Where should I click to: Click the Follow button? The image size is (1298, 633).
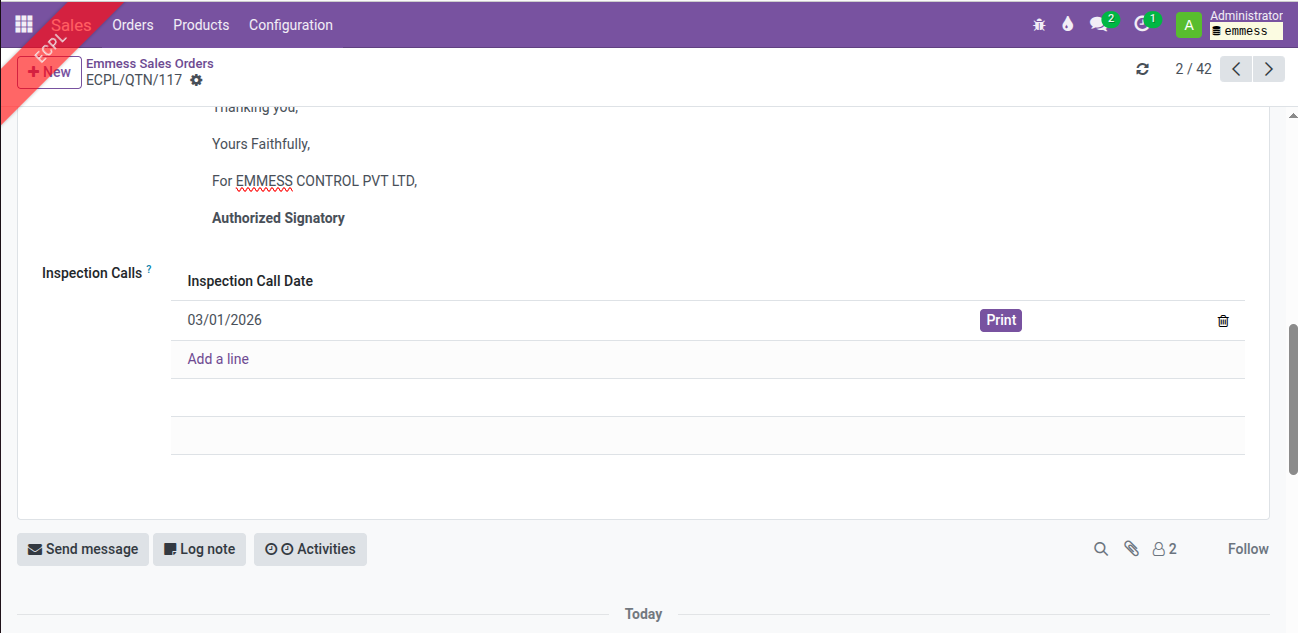tap(1247, 549)
